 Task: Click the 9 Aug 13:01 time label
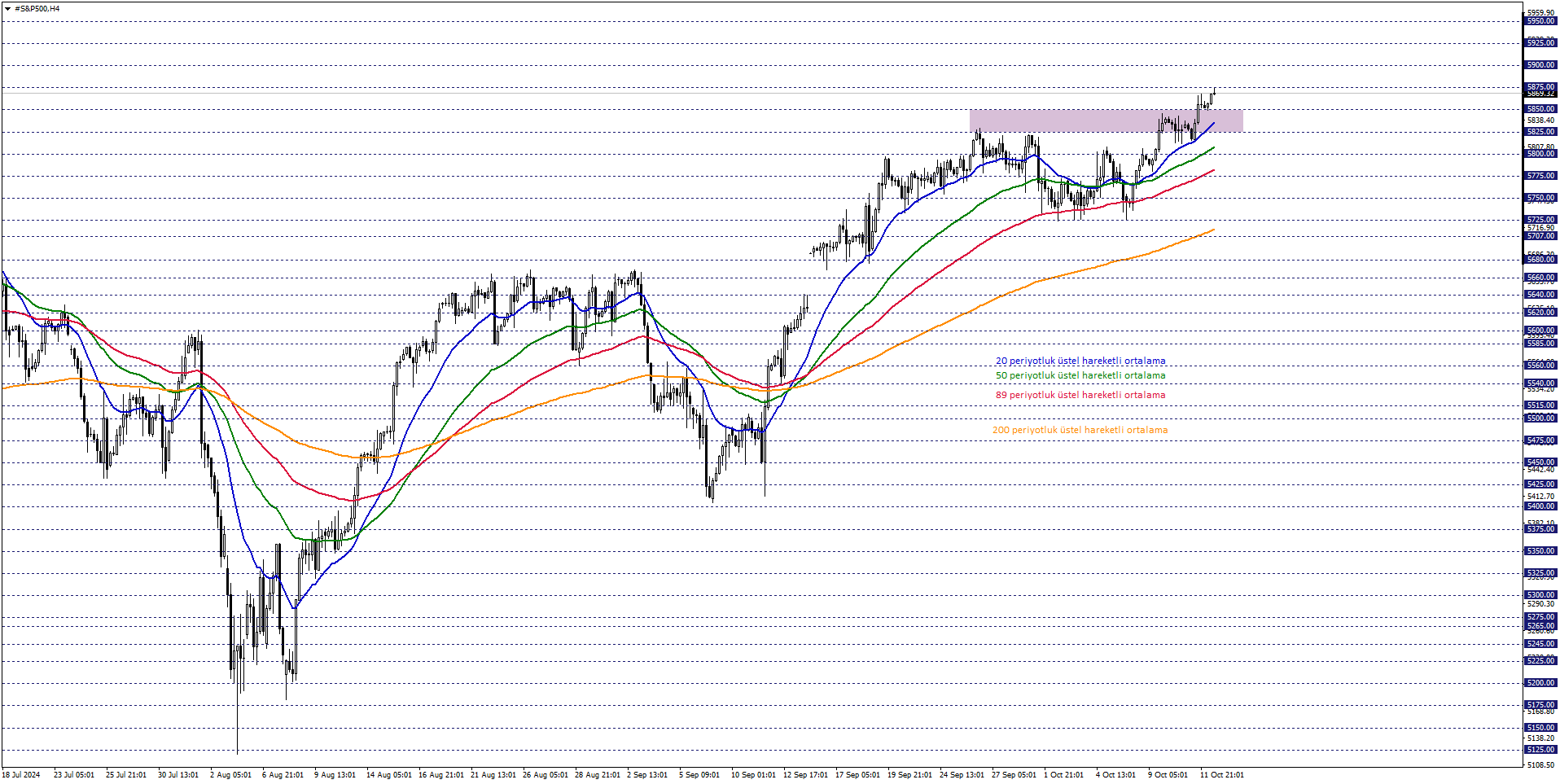[335, 775]
